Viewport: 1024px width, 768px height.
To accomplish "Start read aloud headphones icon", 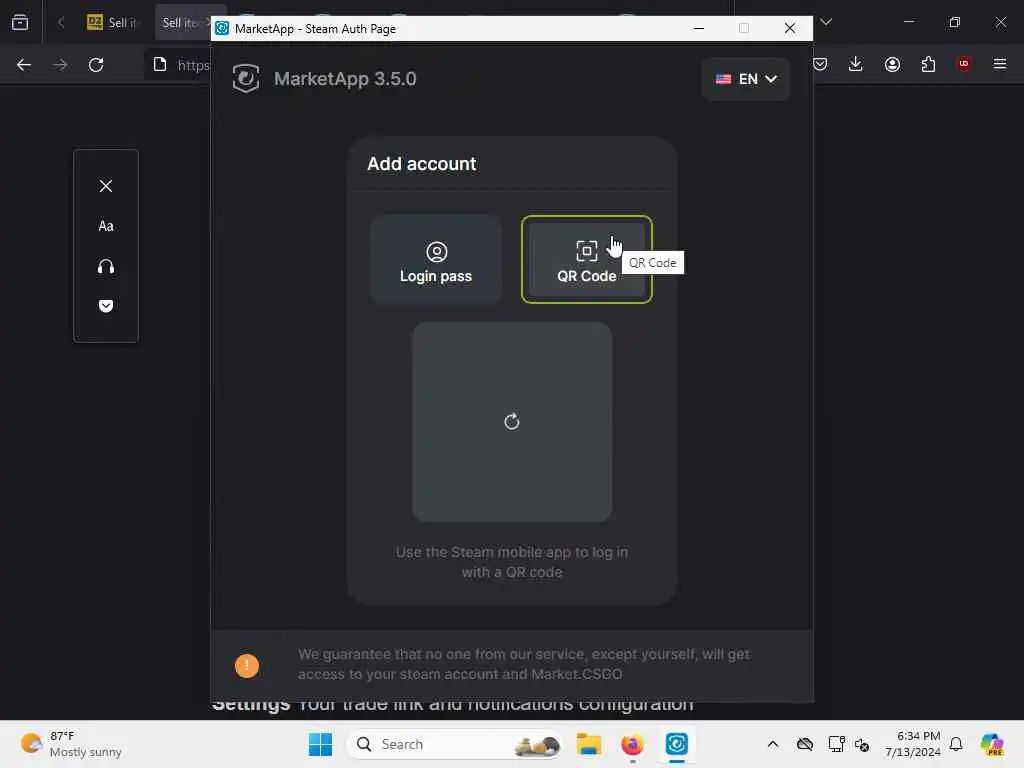I will tap(106, 266).
